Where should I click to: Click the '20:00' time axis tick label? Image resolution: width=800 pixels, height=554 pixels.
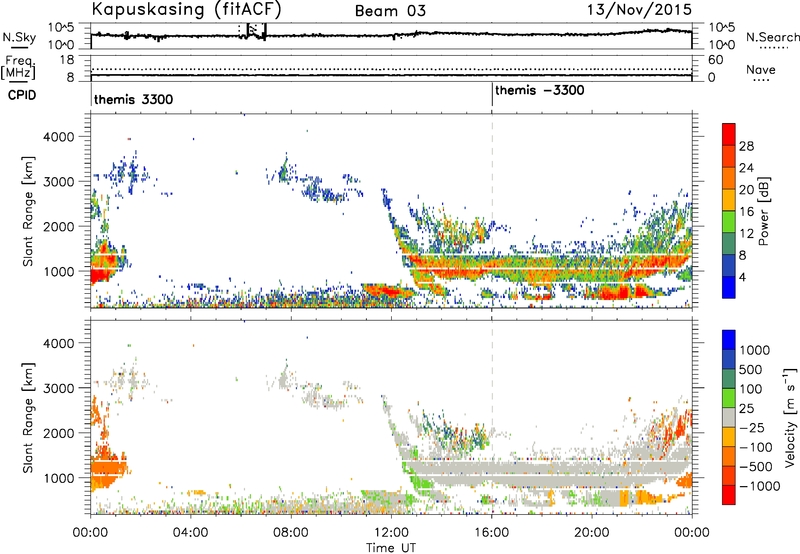coord(592,533)
